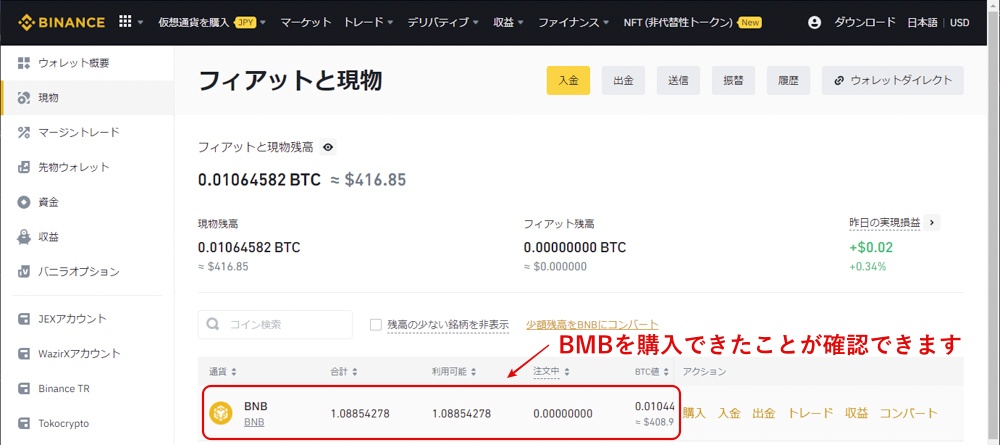Toggle balance visibility eye icon
This screenshot has width=1000, height=445.
[328, 147]
